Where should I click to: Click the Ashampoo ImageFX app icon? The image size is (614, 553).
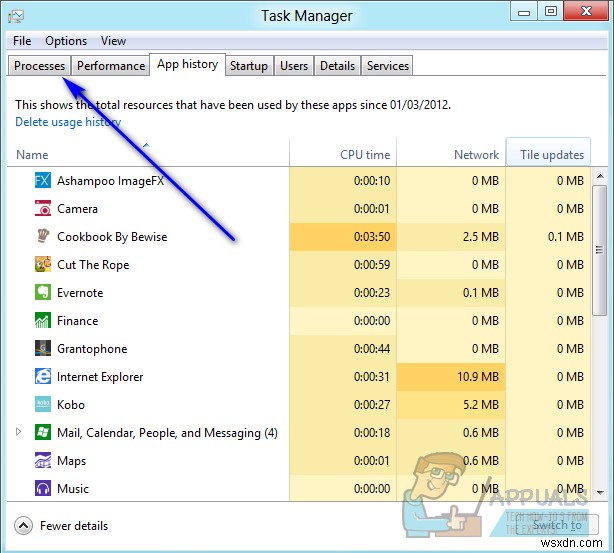[43, 181]
